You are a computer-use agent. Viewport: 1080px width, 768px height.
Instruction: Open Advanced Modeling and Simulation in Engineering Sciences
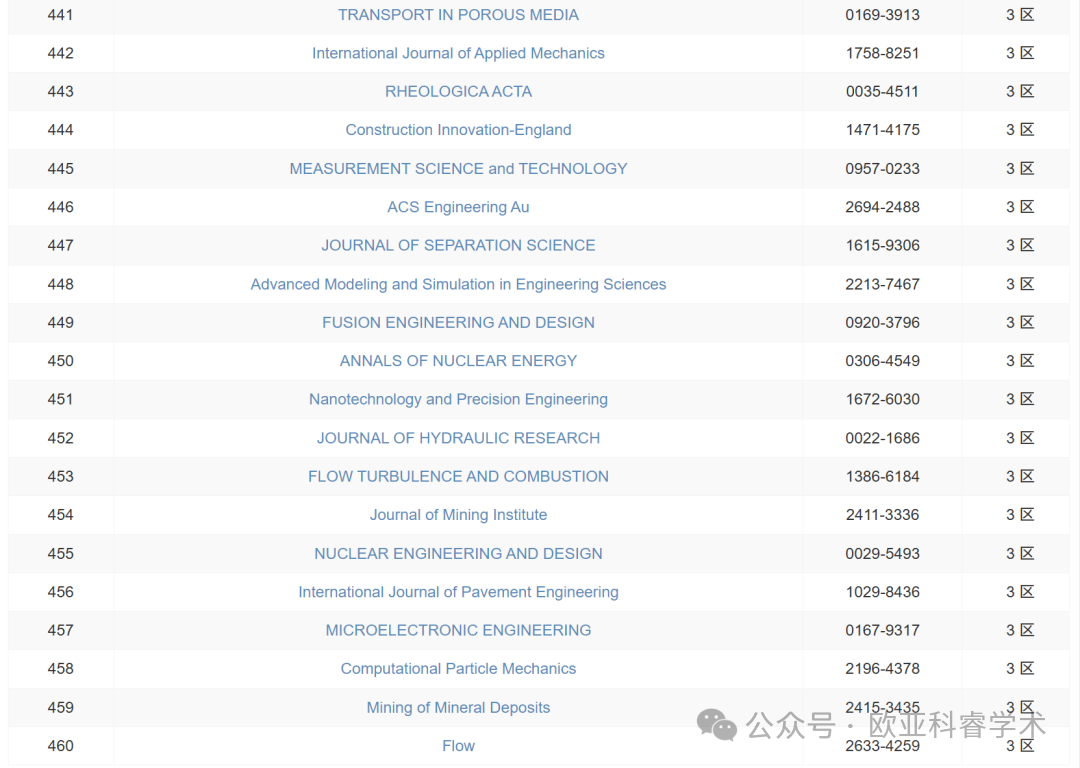coord(458,284)
